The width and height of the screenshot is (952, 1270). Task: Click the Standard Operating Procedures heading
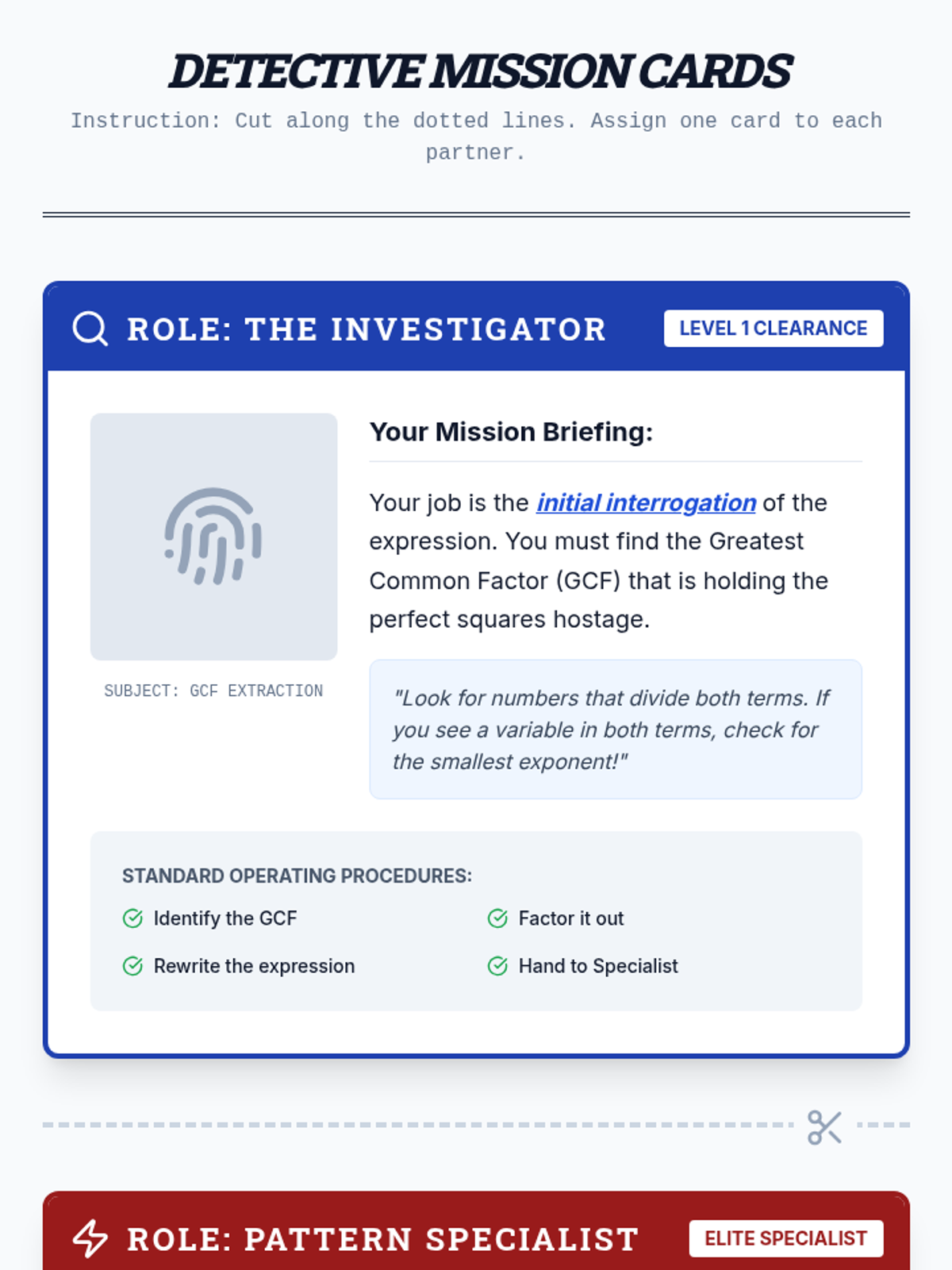[297, 876]
